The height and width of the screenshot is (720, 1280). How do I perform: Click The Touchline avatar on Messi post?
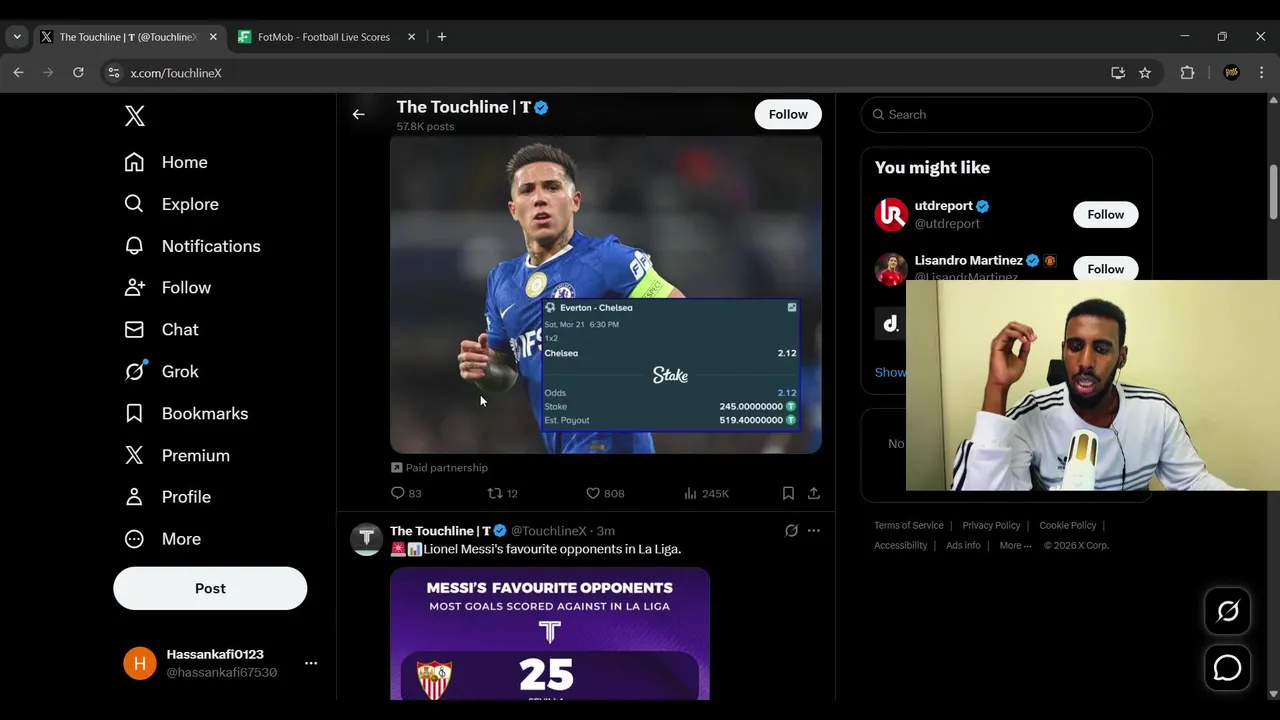tap(366, 539)
